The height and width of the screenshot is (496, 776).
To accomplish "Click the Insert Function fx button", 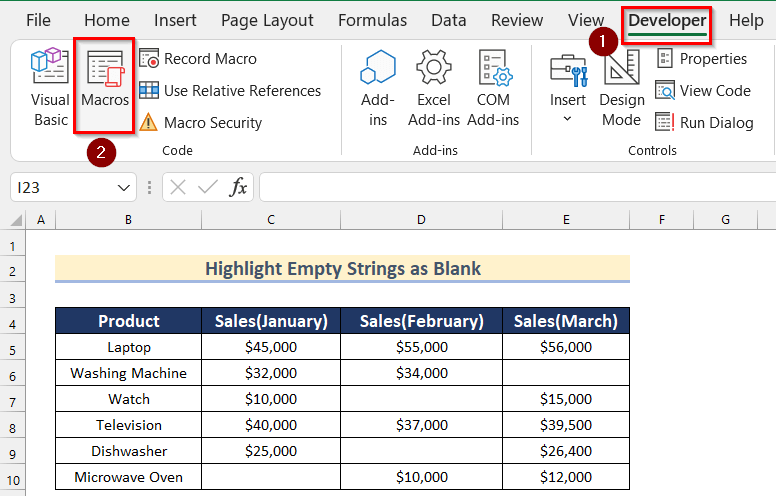I will click(238, 187).
